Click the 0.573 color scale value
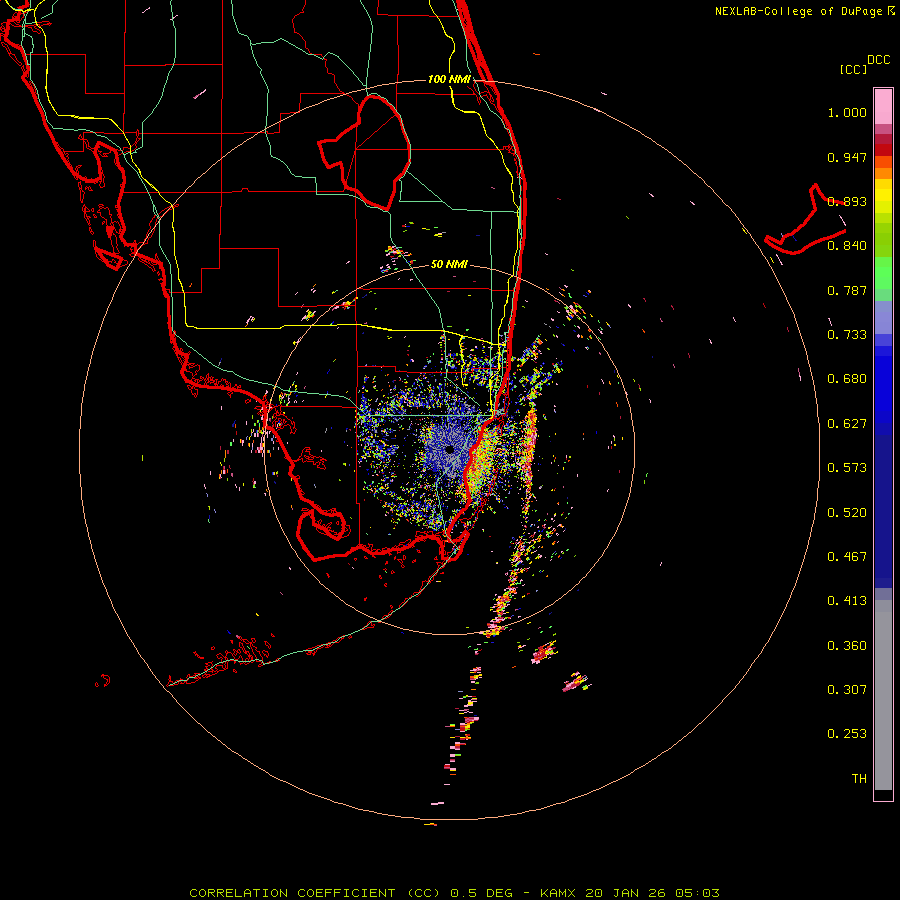The width and height of the screenshot is (900, 900). click(x=847, y=468)
